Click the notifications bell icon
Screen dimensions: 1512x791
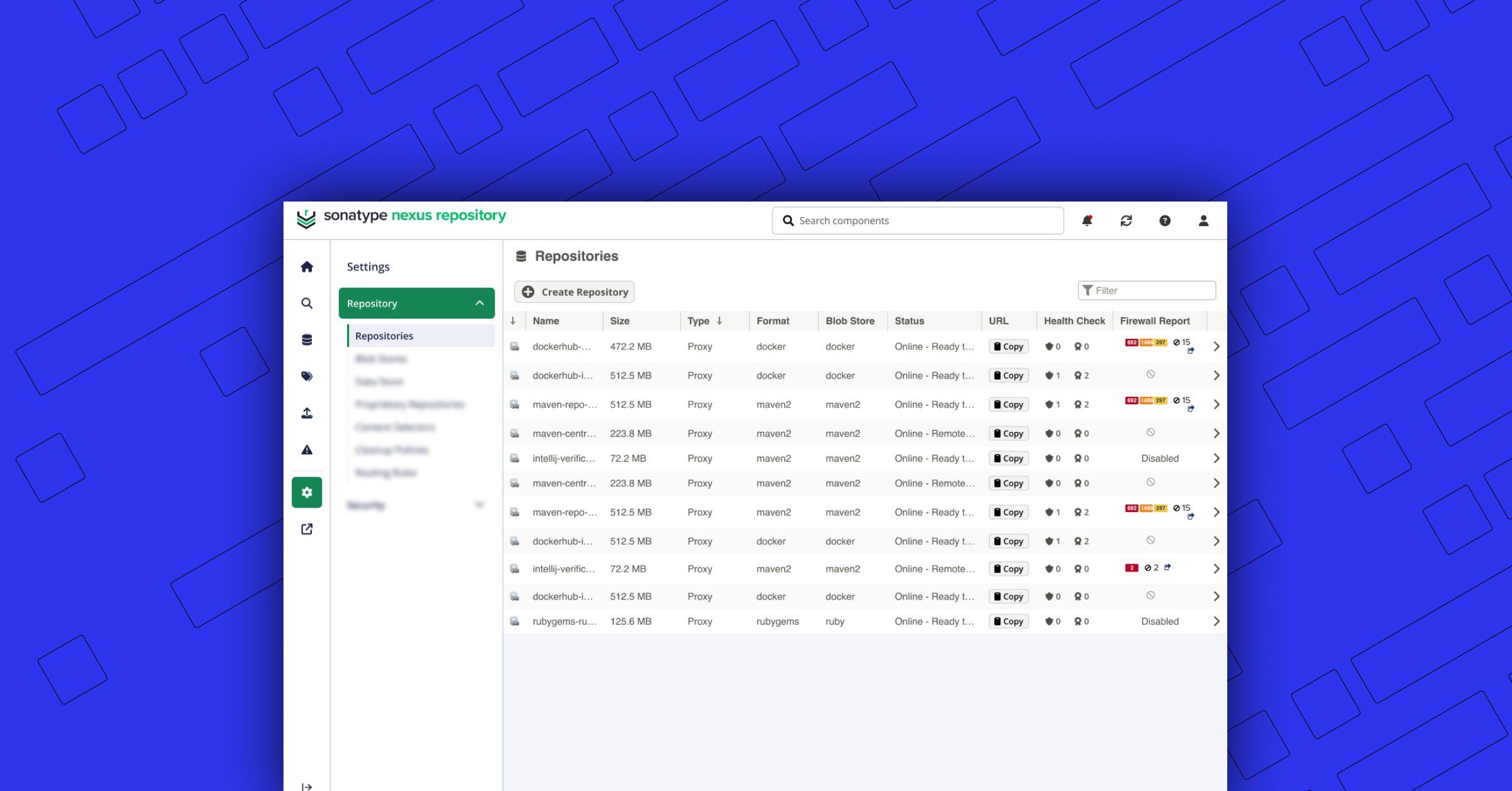(x=1087, y=220)
